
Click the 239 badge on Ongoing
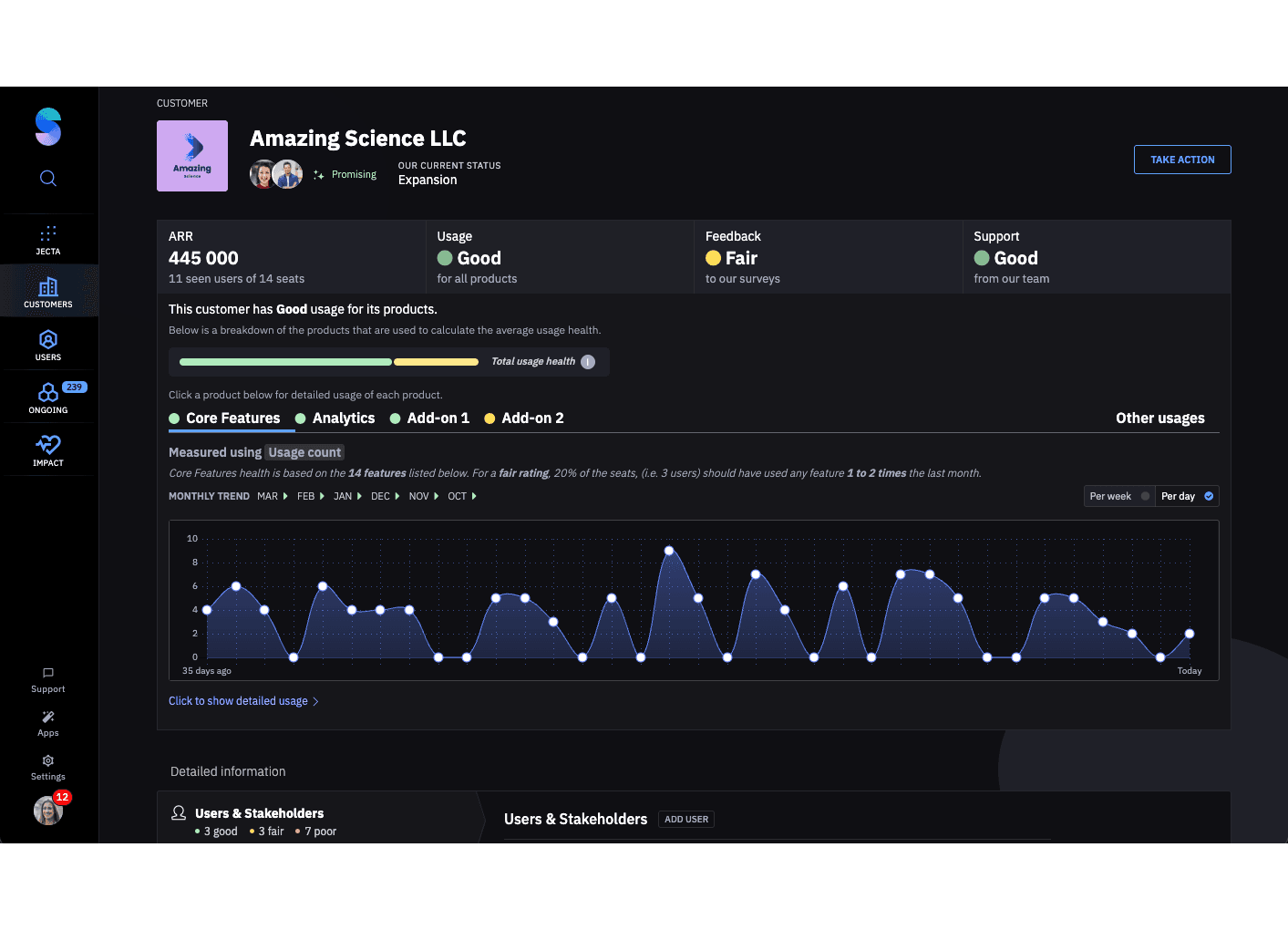click(x=74, y=387)
